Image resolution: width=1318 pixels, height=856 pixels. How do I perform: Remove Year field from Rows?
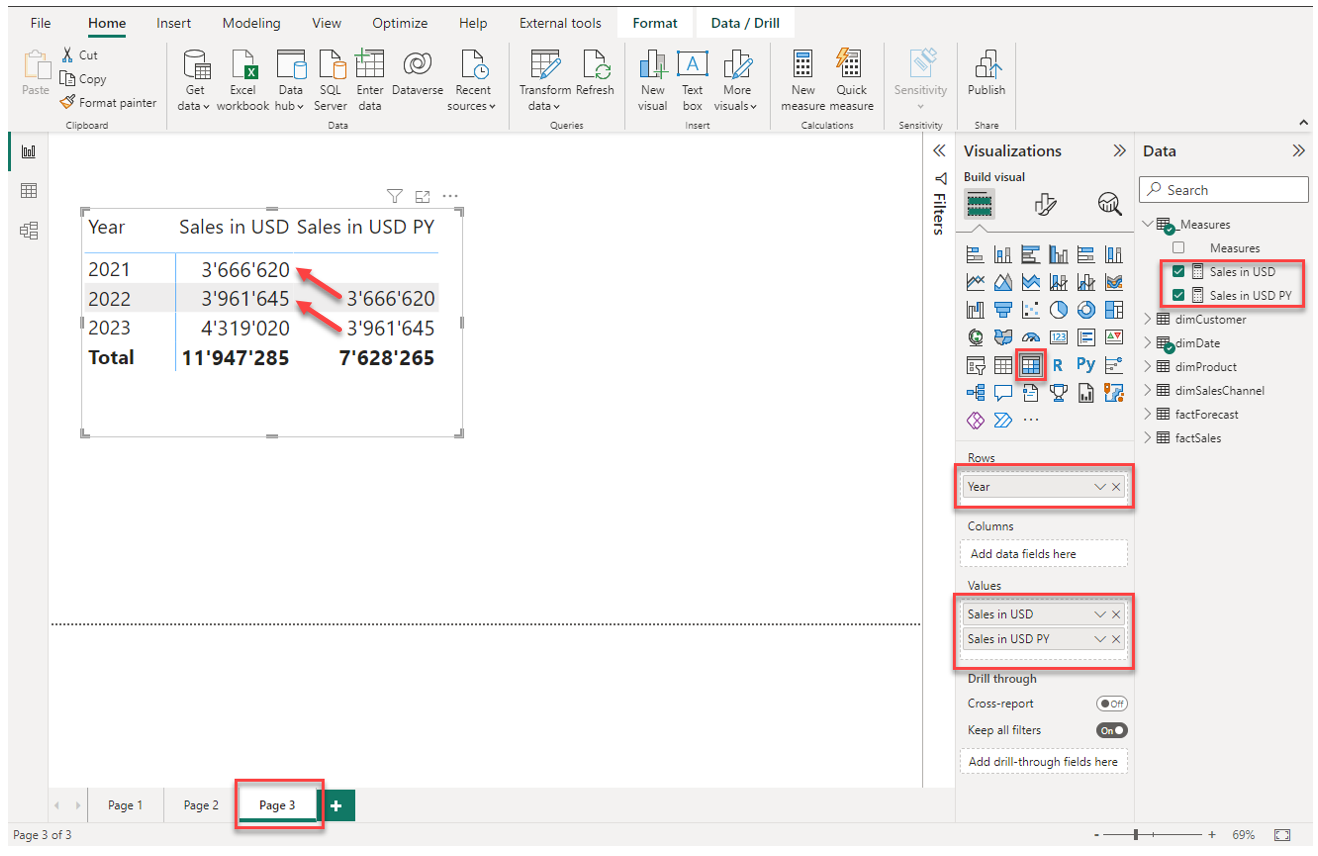[1116, 487]
